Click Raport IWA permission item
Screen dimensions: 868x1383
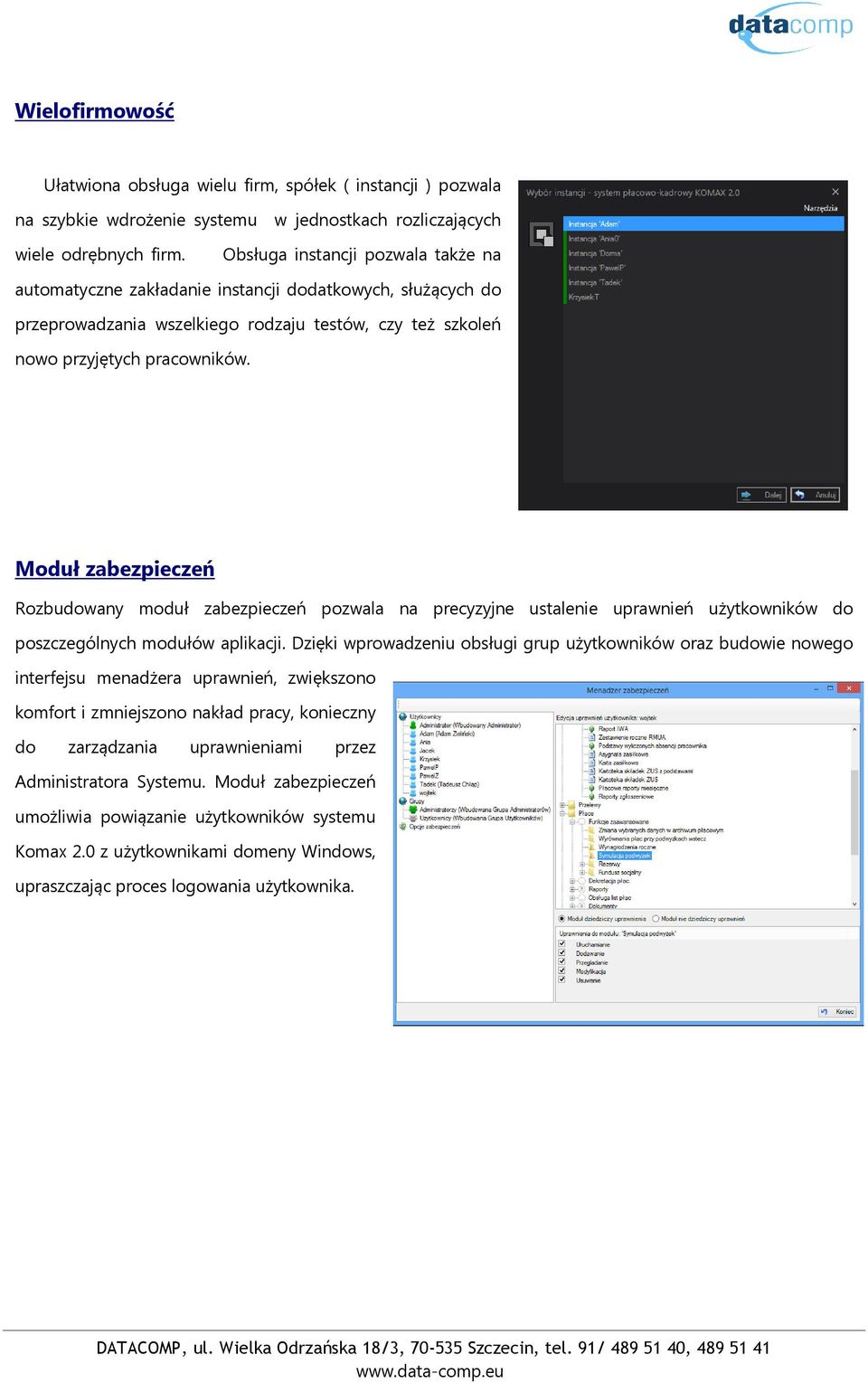tap(613, 729)
